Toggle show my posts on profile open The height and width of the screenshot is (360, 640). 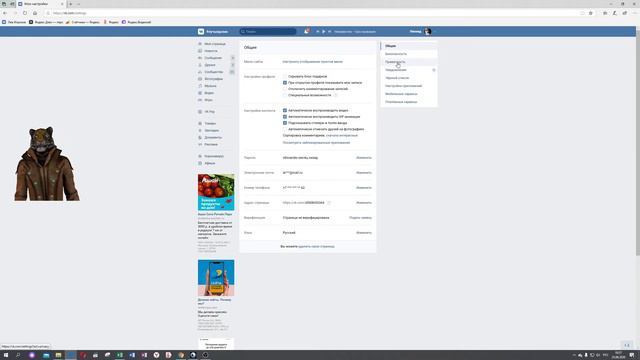click(x=285, y=82)
